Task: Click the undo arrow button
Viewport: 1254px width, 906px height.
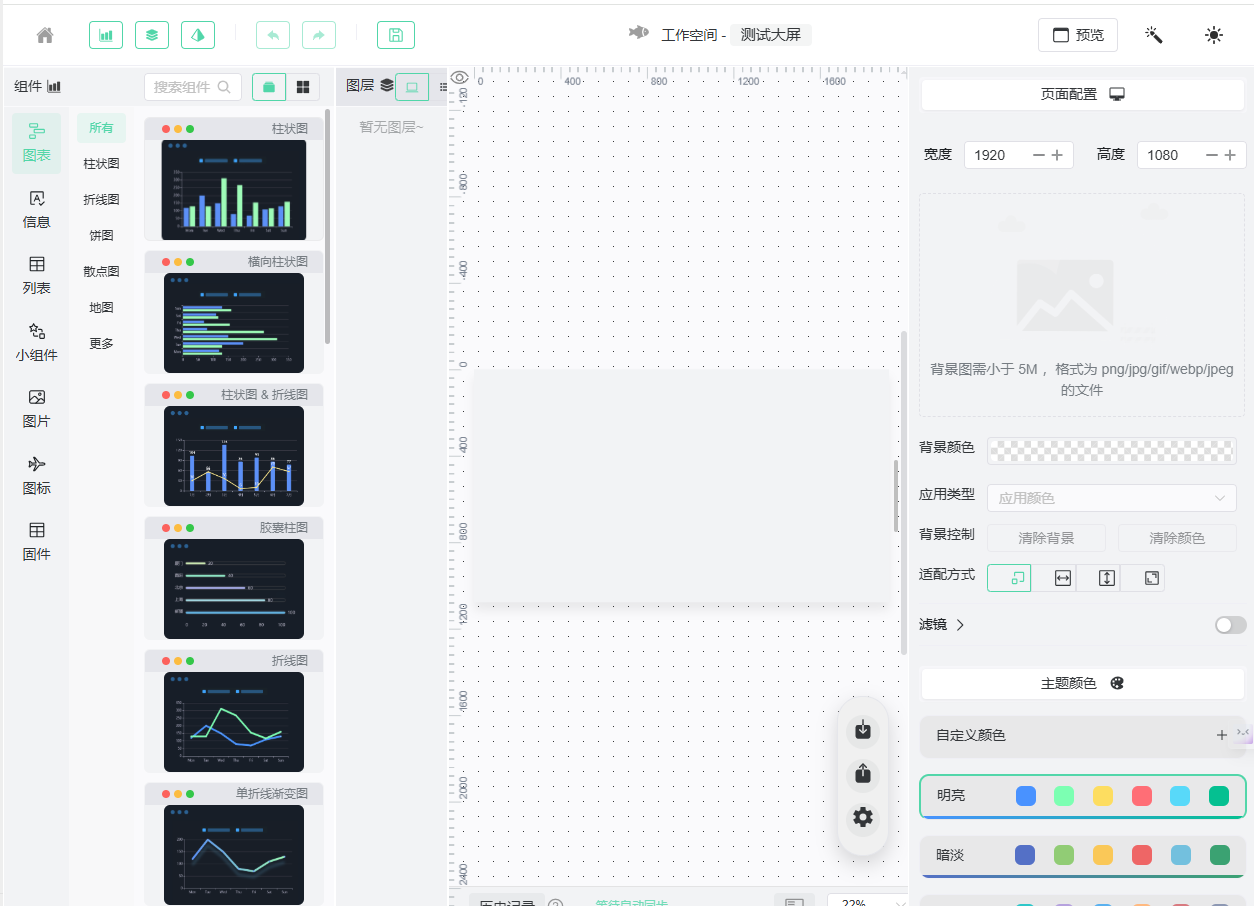Action: coord(273,35)
